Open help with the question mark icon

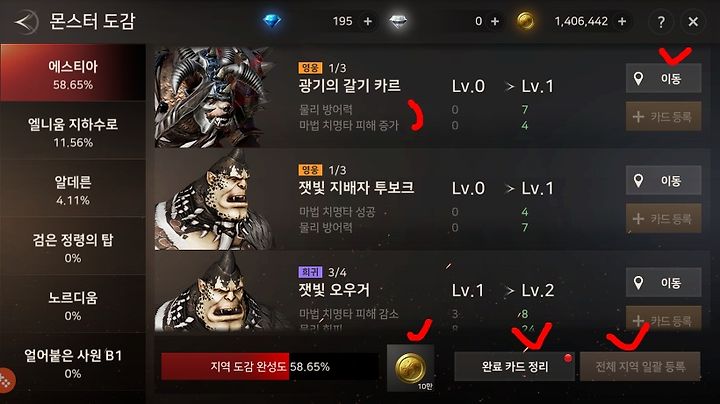point(661,22)
